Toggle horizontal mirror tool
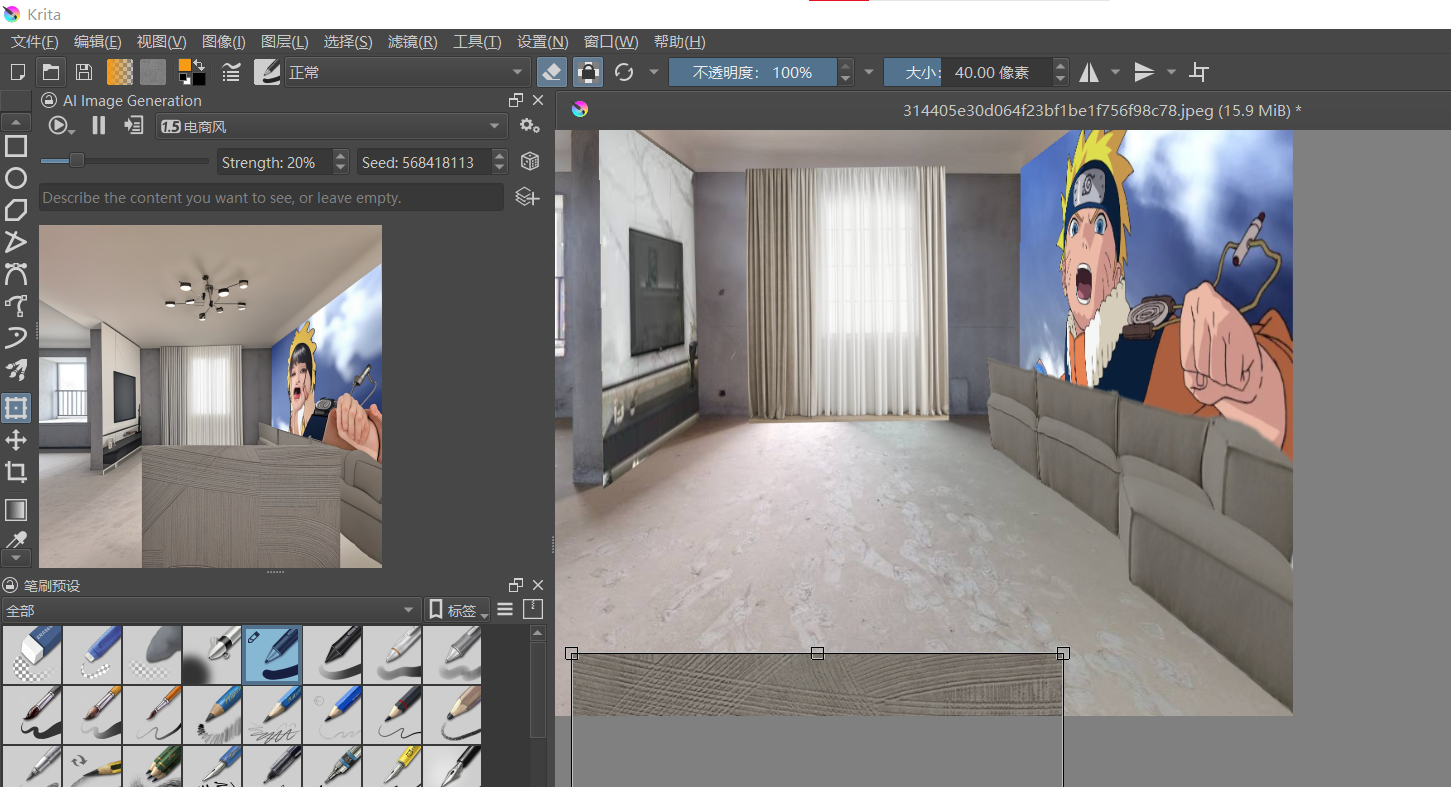This screenshot has width=1451, height=787. (x=1089, y=72)
